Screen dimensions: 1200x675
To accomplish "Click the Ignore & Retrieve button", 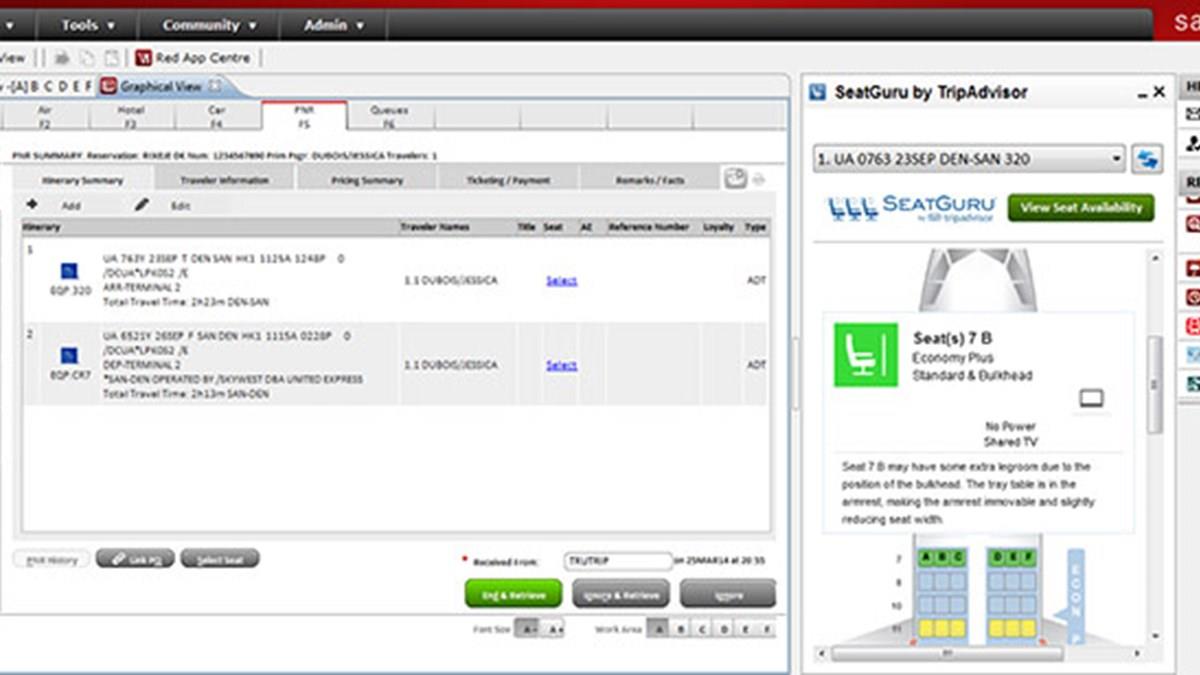I will click(620, 594).
